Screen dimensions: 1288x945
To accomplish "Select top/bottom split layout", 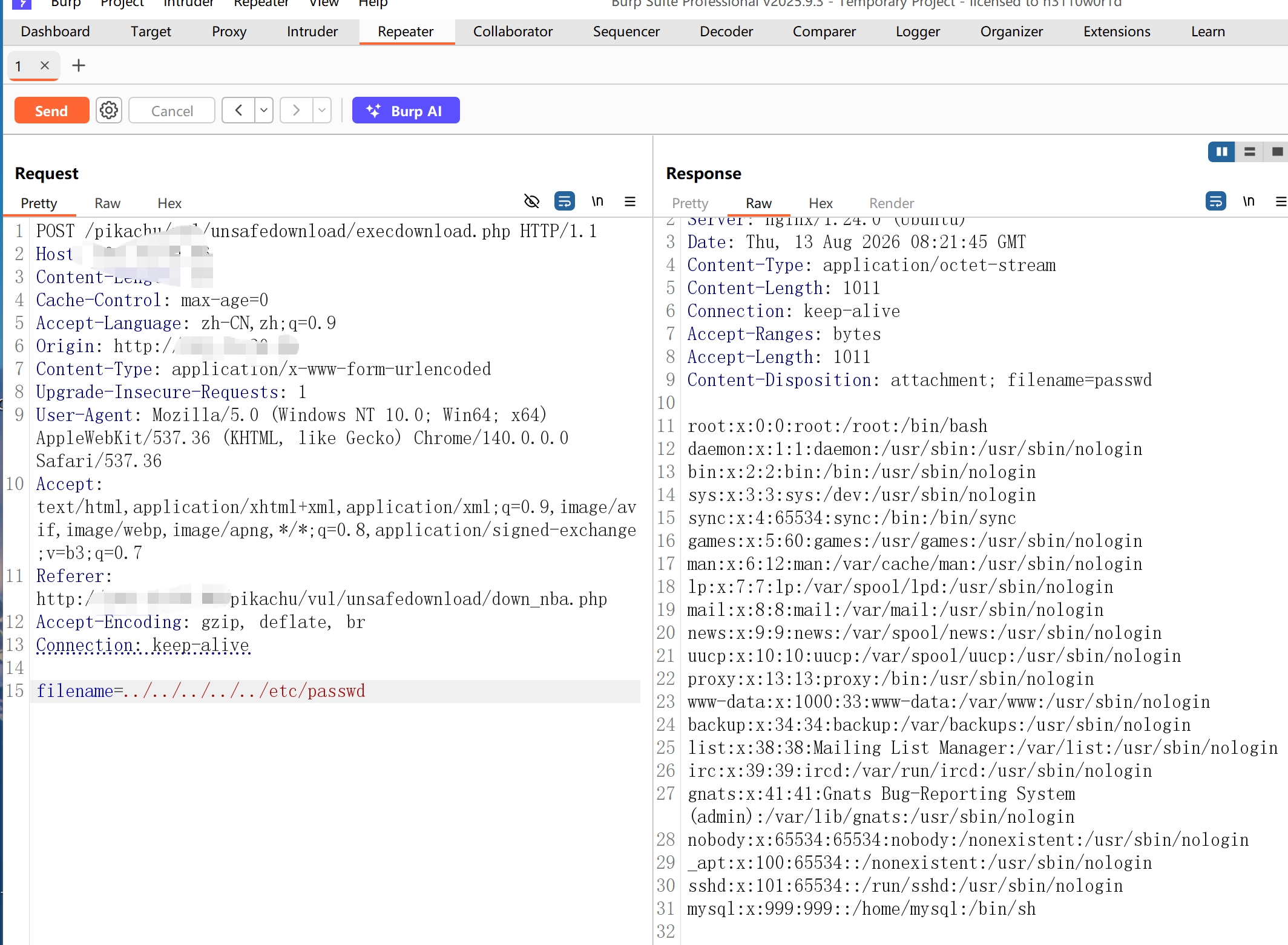I will tap(1249, 152).
